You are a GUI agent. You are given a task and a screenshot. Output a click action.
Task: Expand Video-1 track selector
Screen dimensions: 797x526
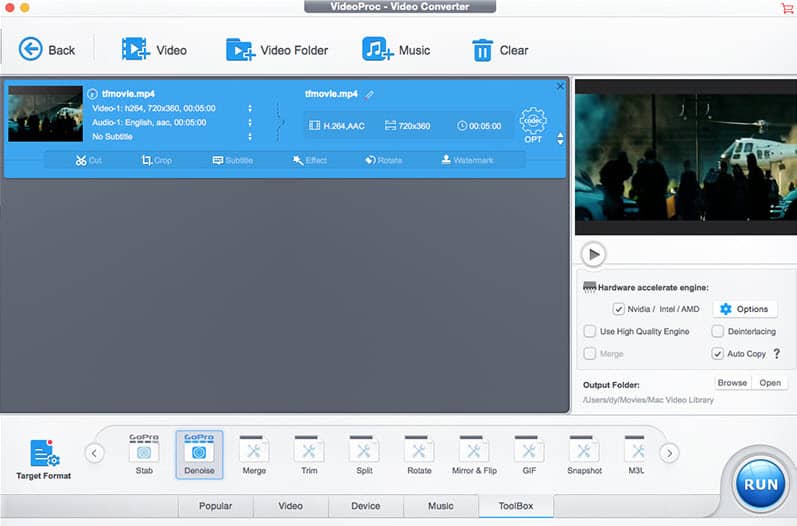[x=250, y=108]
